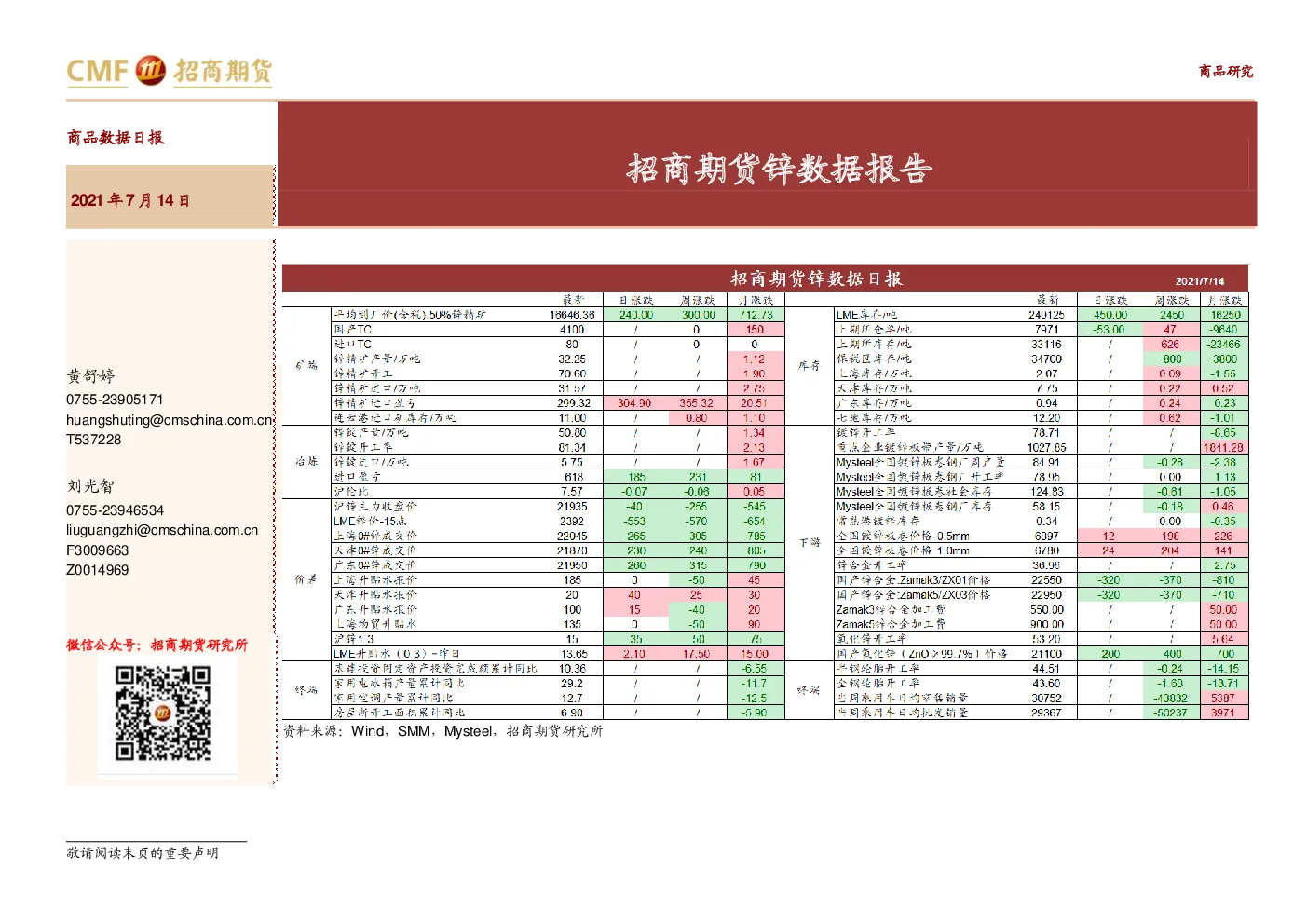Click the 上期所仓单/吨 row label
This screenshot has height=924, width=1307.
point(874,330)
